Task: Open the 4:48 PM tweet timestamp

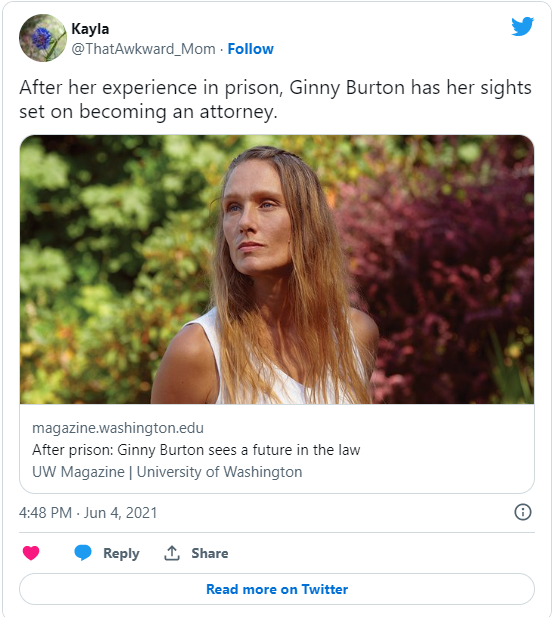Action: pos(45,513)
